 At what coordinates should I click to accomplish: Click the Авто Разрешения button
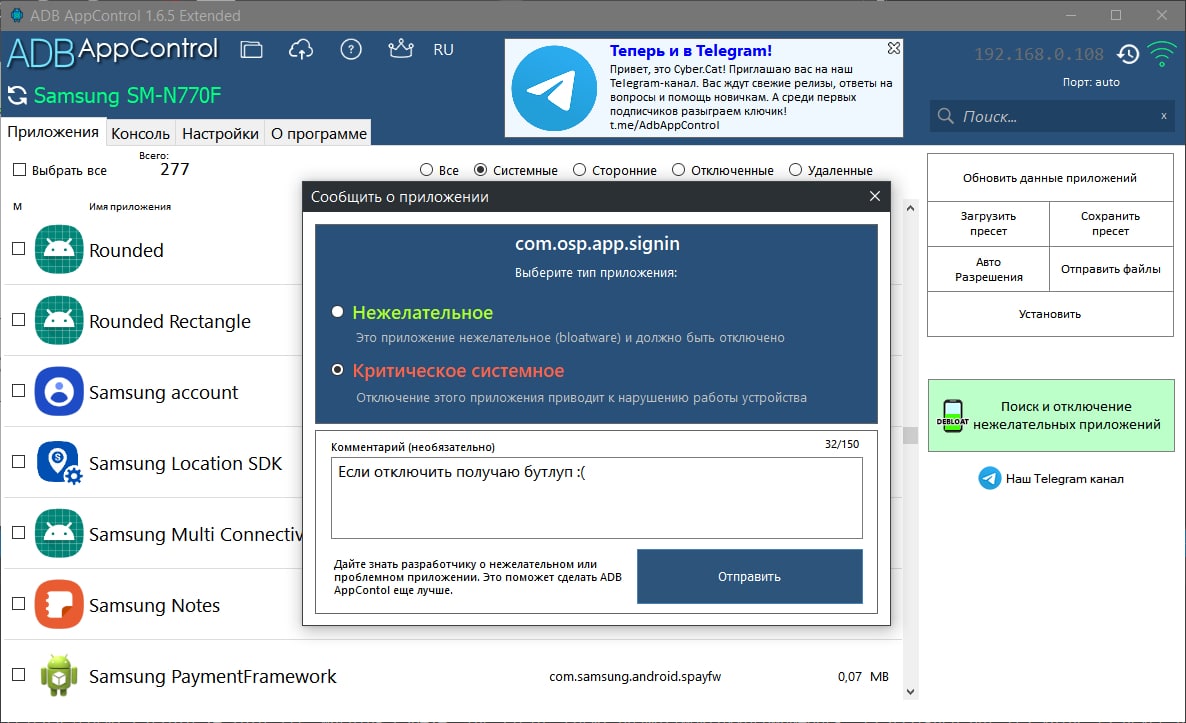coord(989,269)
